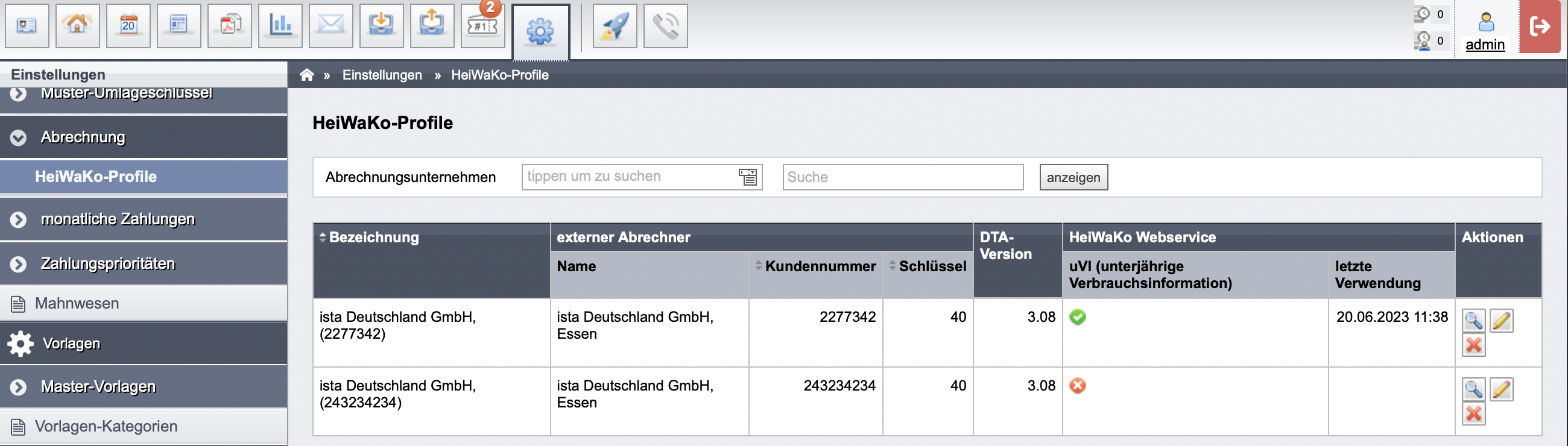1568x446 pixels.
Task: Open the contact card icon in toolbar
Action: click(x=27, y=25)
